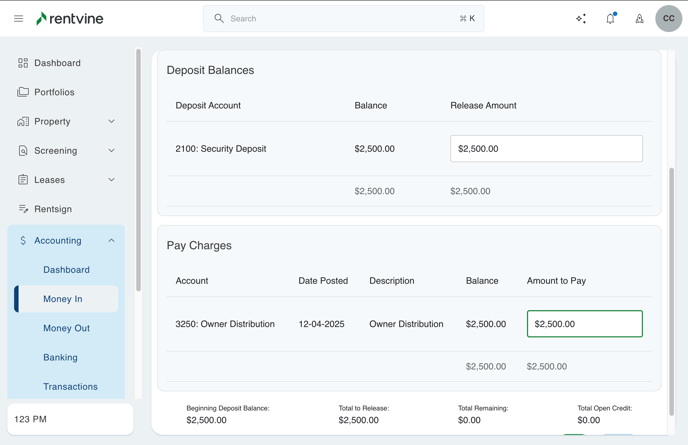688x445 pixels.
Task: Click the alerts icon beside the bell
Action: pos(639,18)
